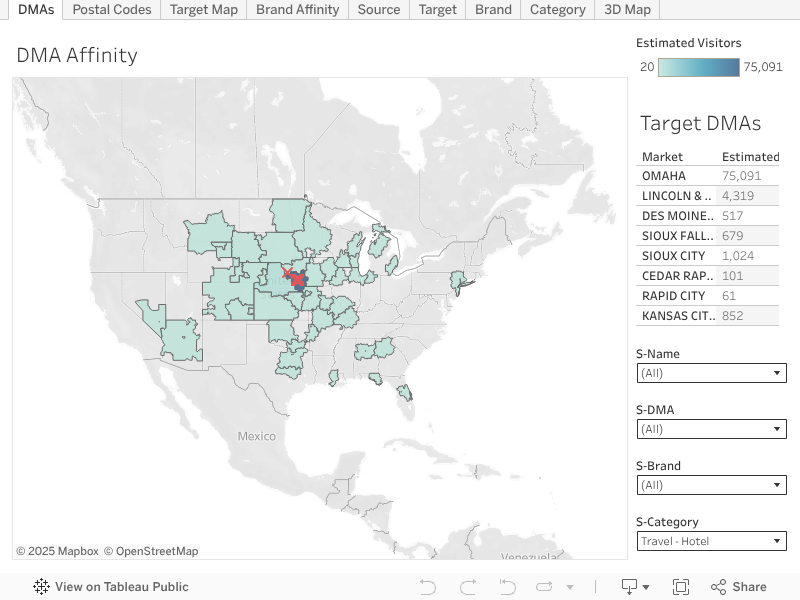Click the Revert icon in toolbar
The image size is (800, 600).
(x=507, y=587)
